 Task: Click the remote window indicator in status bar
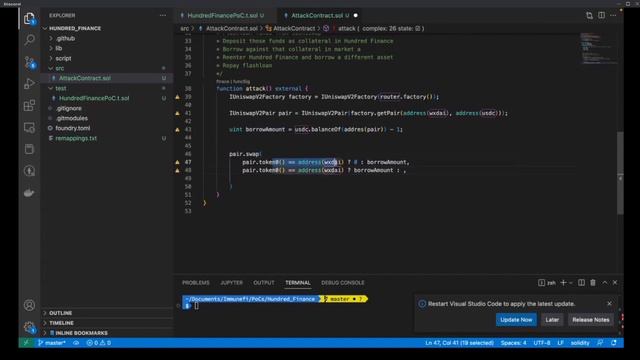tap(26, 343)
